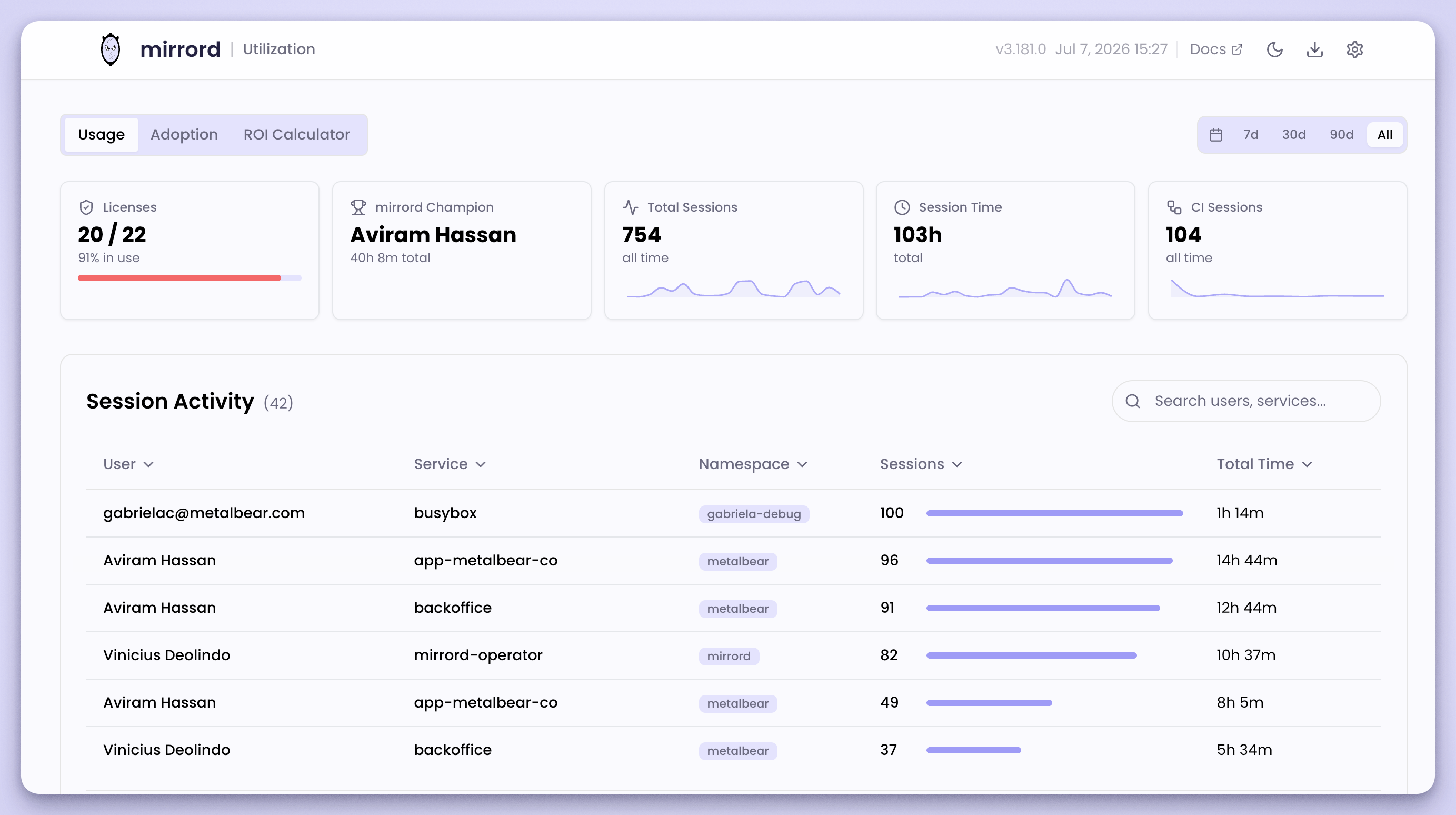Viewport: 1456px width, 815px height.
Task: Click backoffice in the 91 sessions row
Action: tap(452, 608)
